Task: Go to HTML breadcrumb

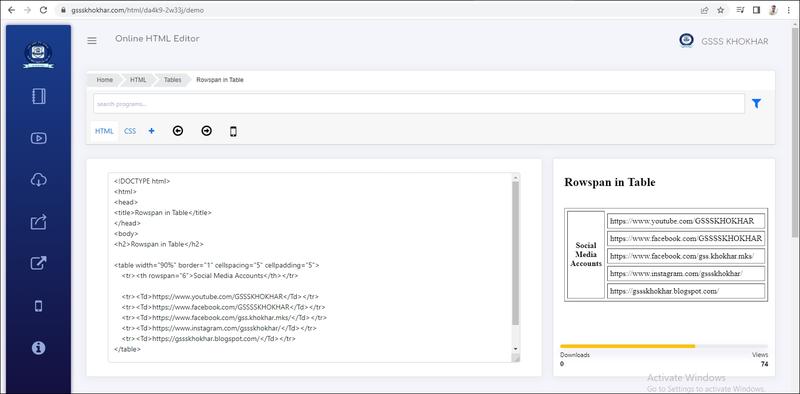Action: coord(138,80)
